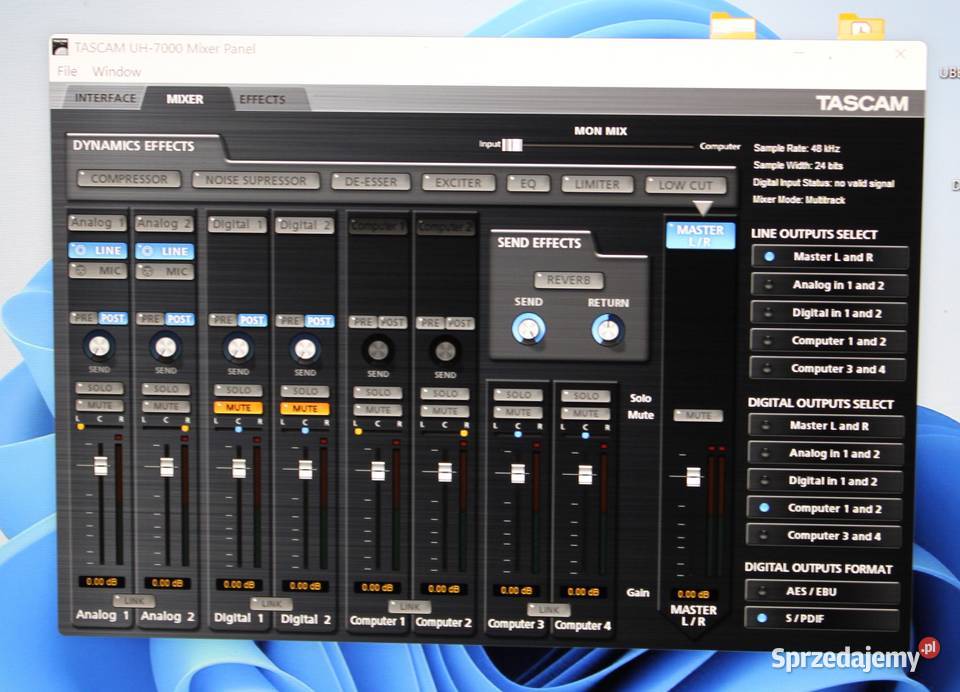Solo the Analog 1 channel

point(99,388)
